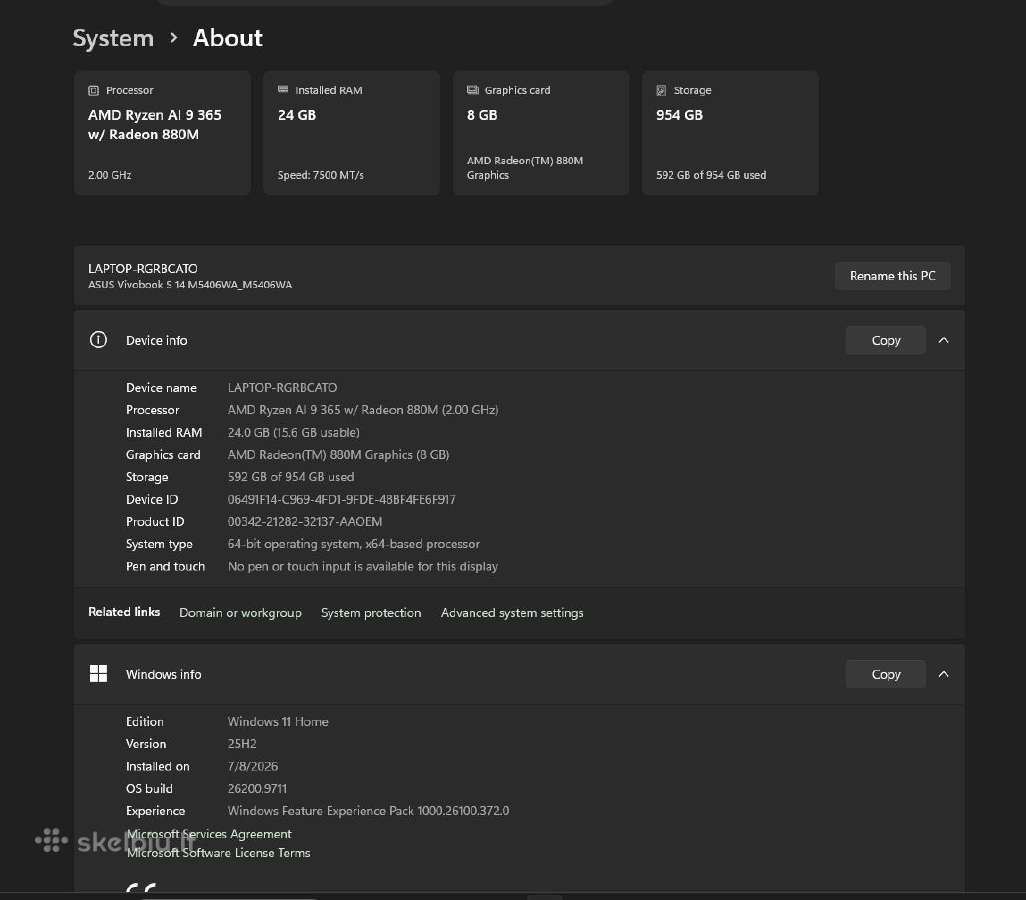
Task: Click the Processor chip icon in the top card
Action: (x=94, y=90)
